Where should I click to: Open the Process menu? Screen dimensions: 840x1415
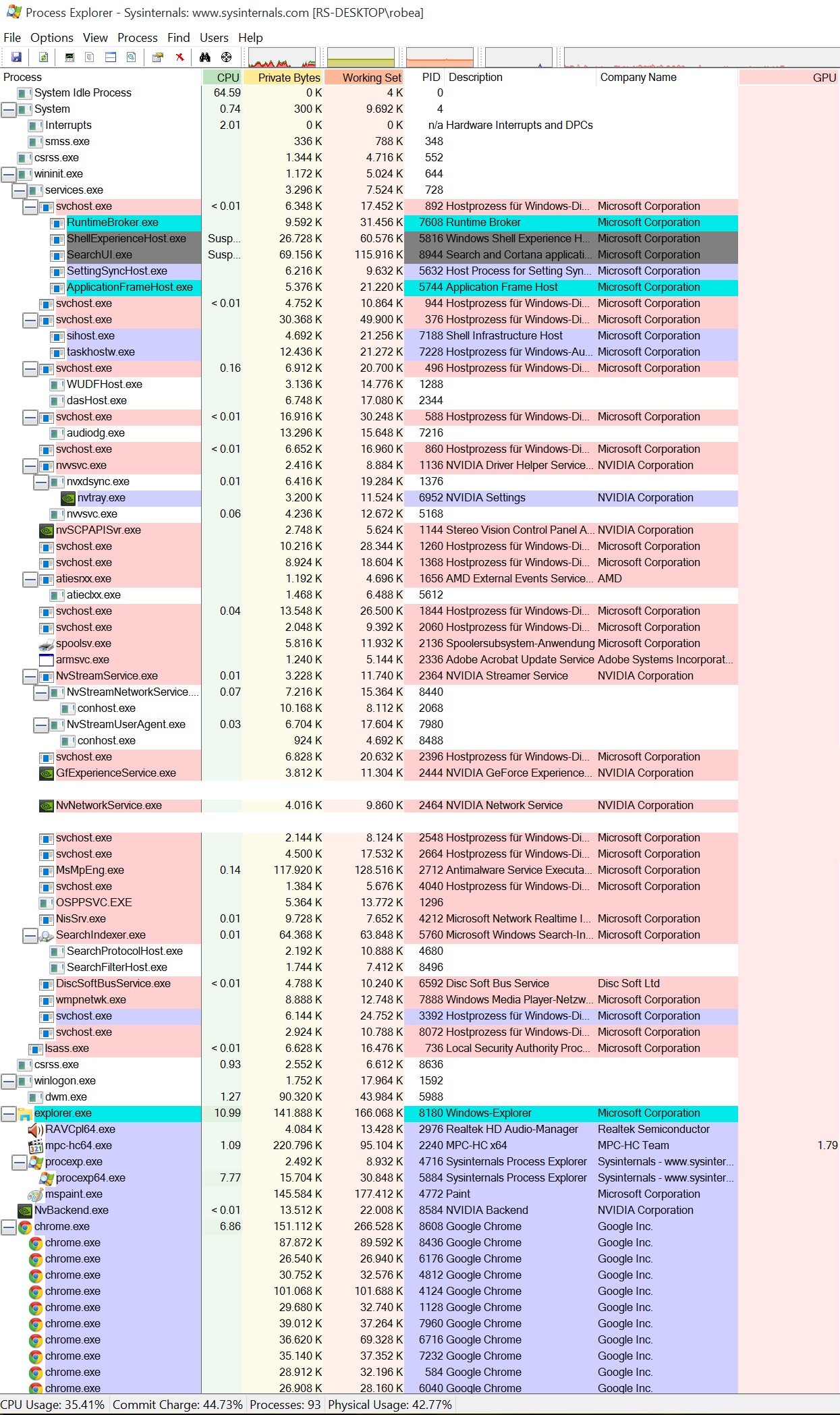138,38
